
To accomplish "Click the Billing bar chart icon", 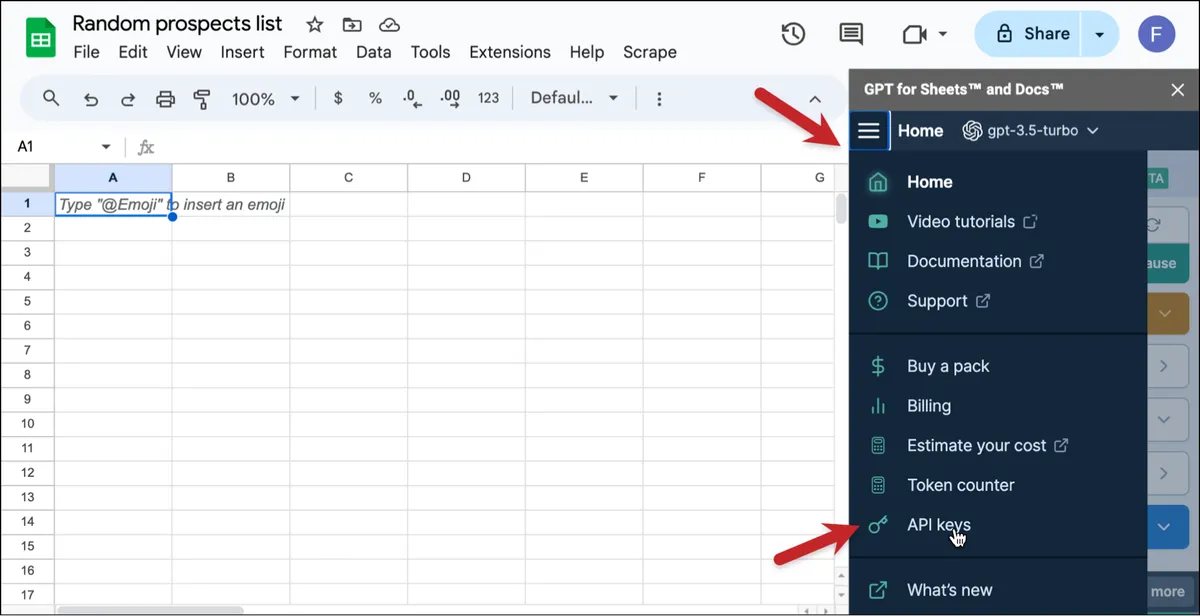I will 878,406.
